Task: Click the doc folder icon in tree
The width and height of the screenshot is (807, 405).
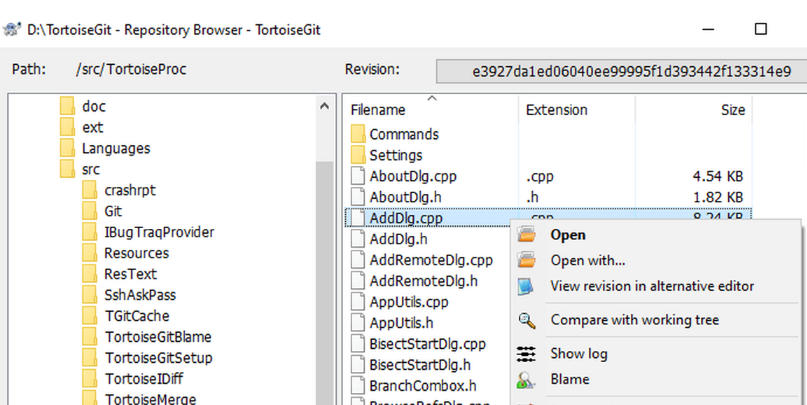Action: [67, 106]
